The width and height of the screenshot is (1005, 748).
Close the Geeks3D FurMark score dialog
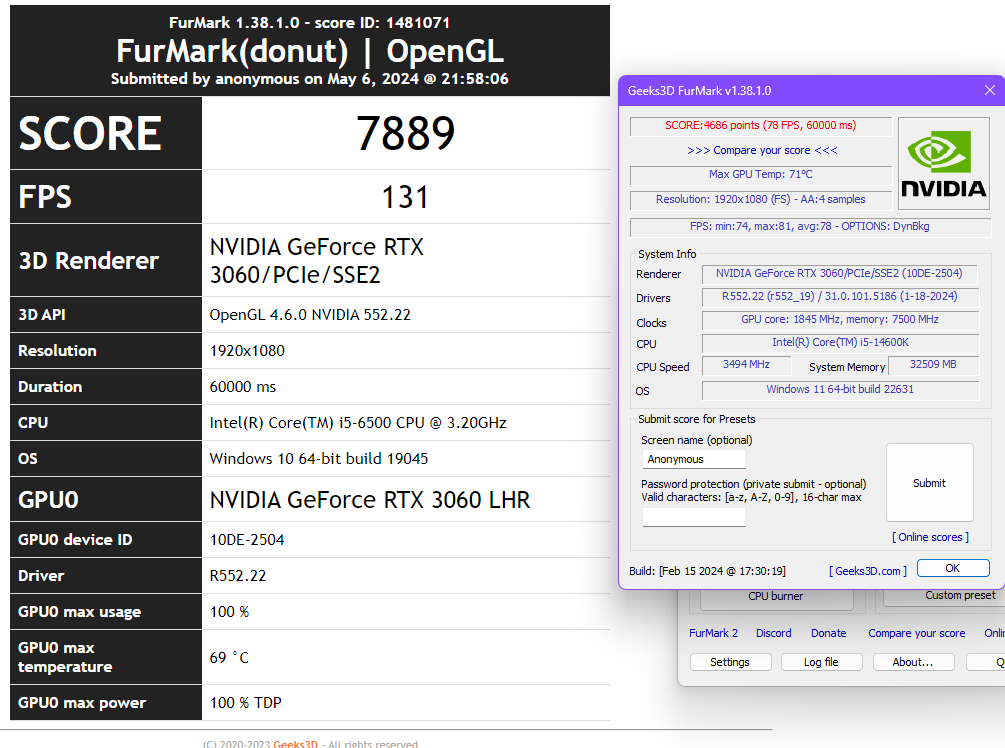(990, 90)
